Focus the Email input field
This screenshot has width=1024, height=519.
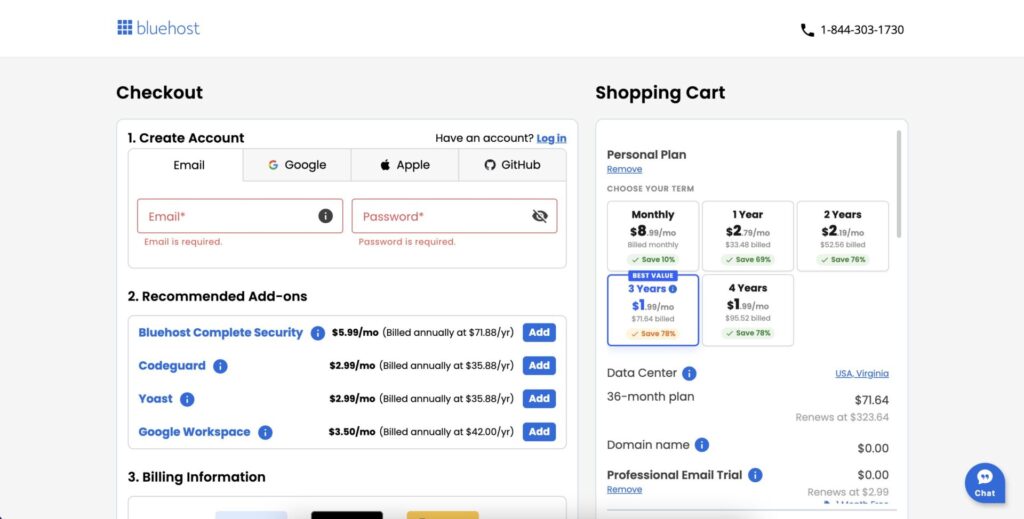click(240, 216)
